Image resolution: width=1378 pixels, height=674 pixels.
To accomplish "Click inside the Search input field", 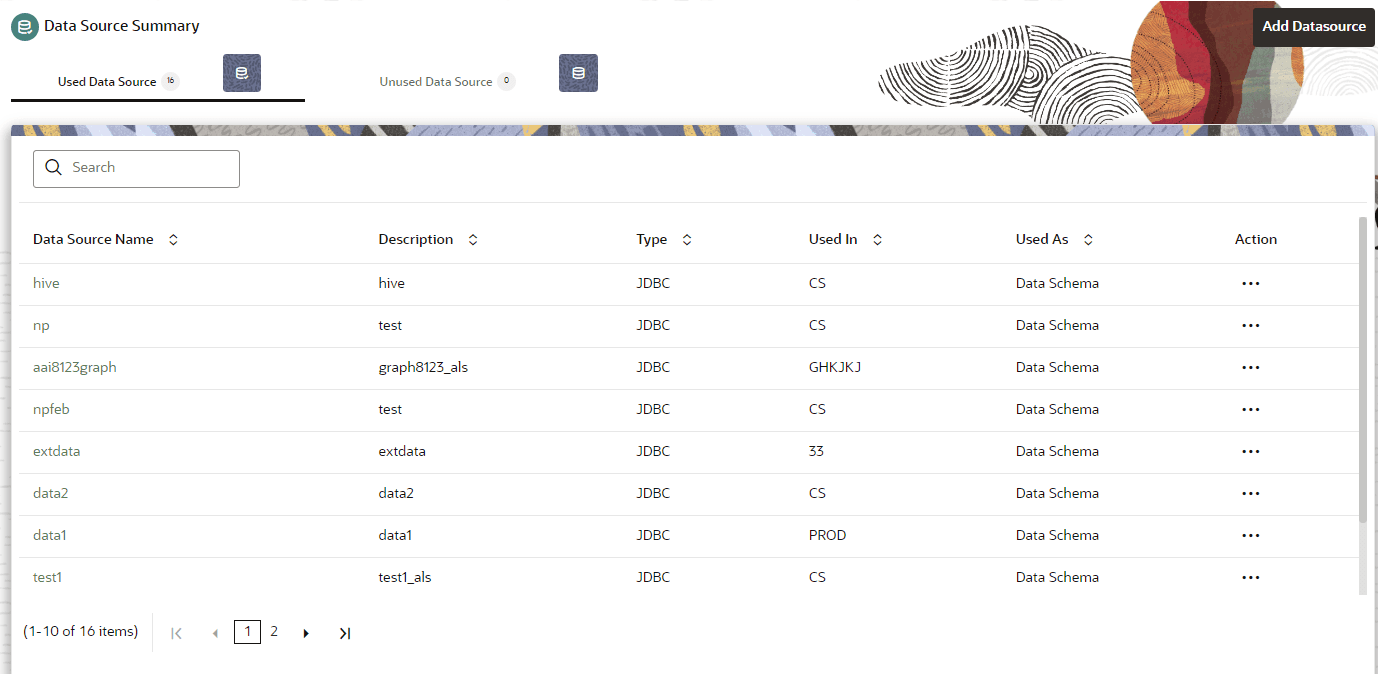I will [140, 168].
